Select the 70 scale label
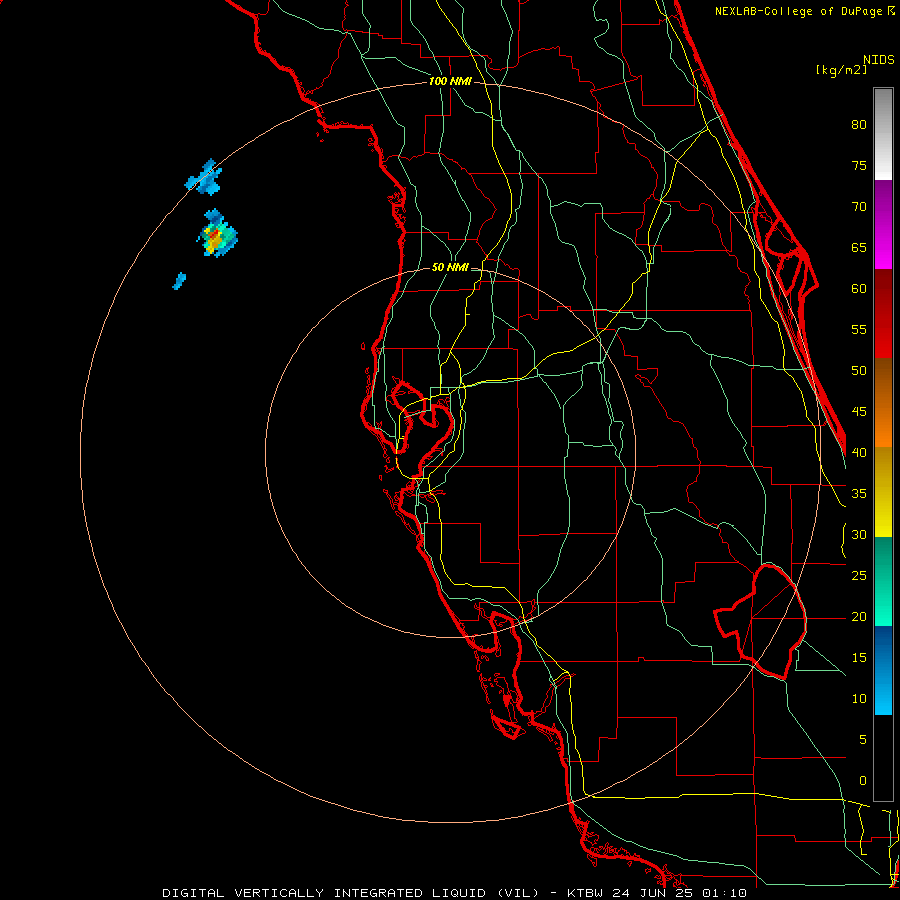 tap(859, 207)
